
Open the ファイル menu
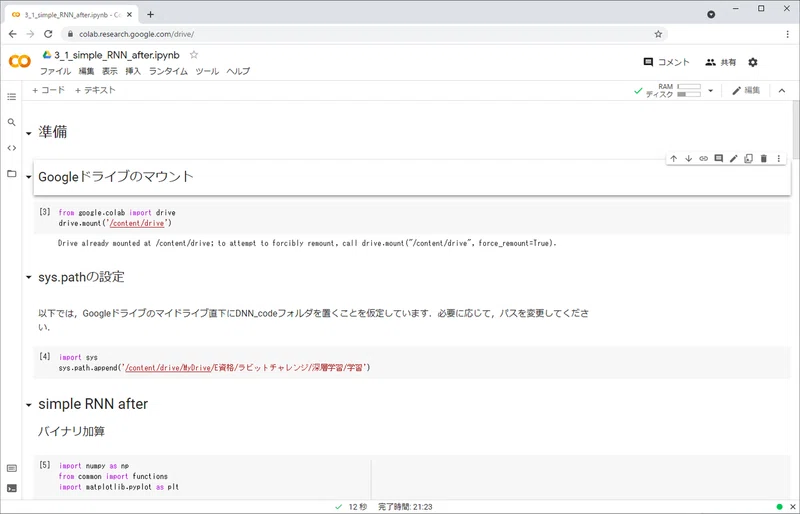(x=55, y=71)
